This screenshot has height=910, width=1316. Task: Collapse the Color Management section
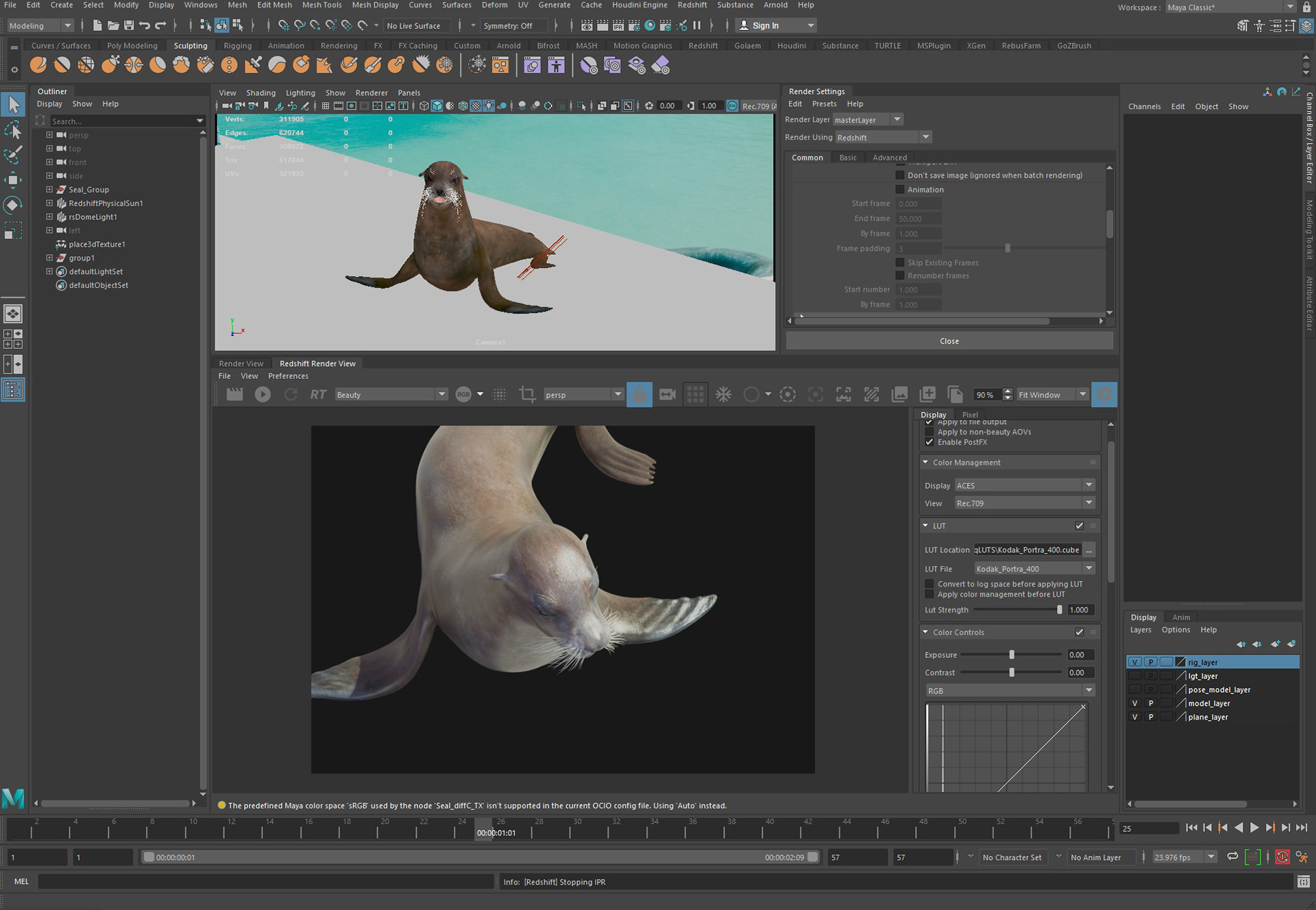pos(925,463)
